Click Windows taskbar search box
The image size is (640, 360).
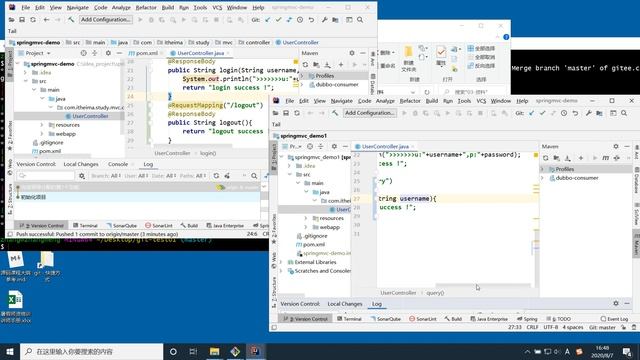click(x=92, y=351)
